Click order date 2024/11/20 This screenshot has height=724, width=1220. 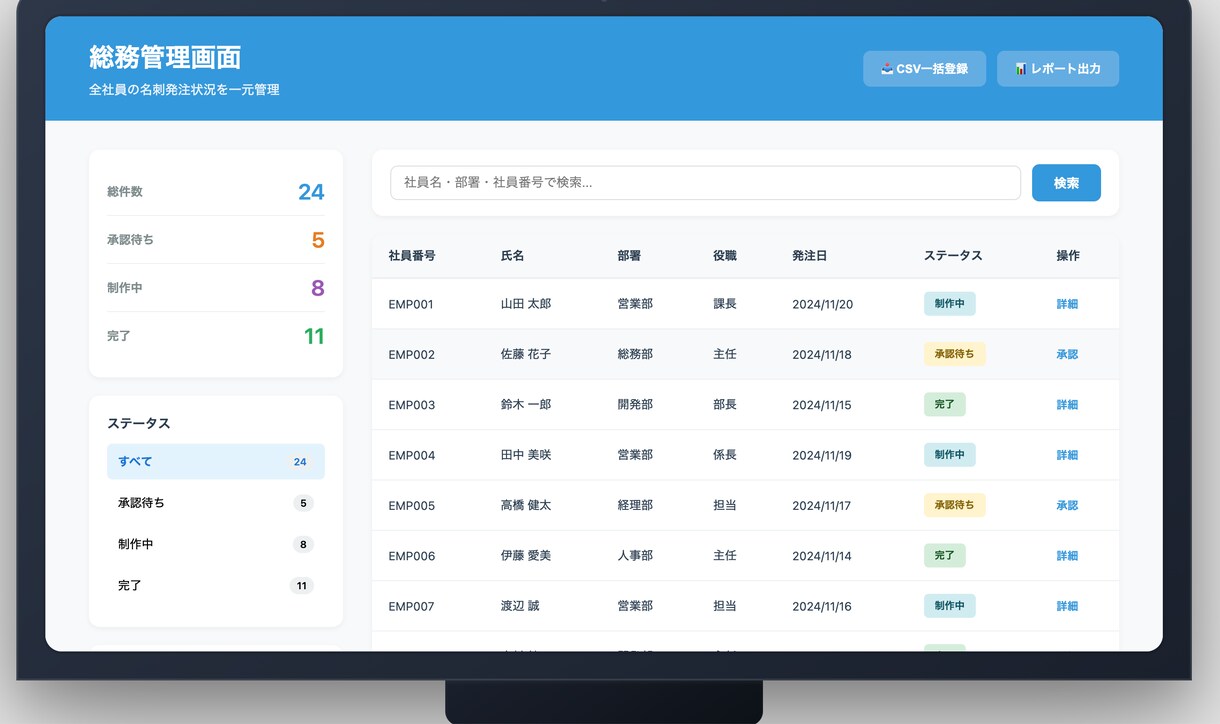coord(823,305)
